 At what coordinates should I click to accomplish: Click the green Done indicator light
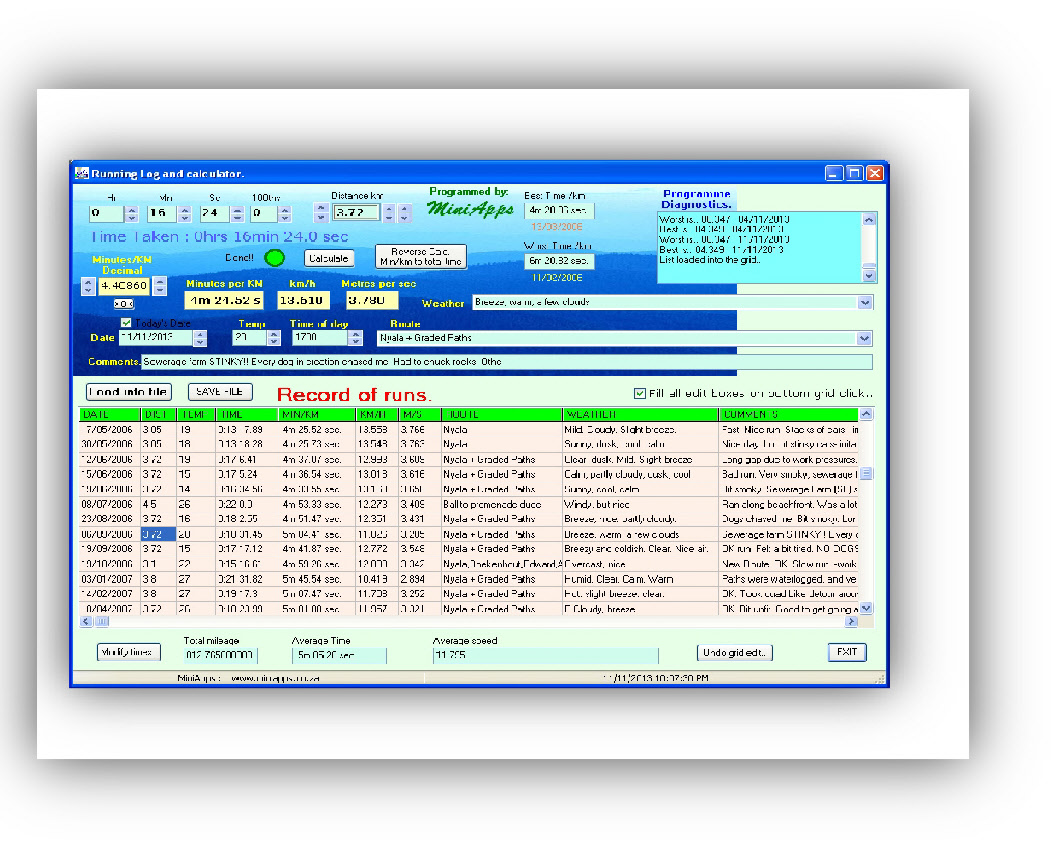275,258
